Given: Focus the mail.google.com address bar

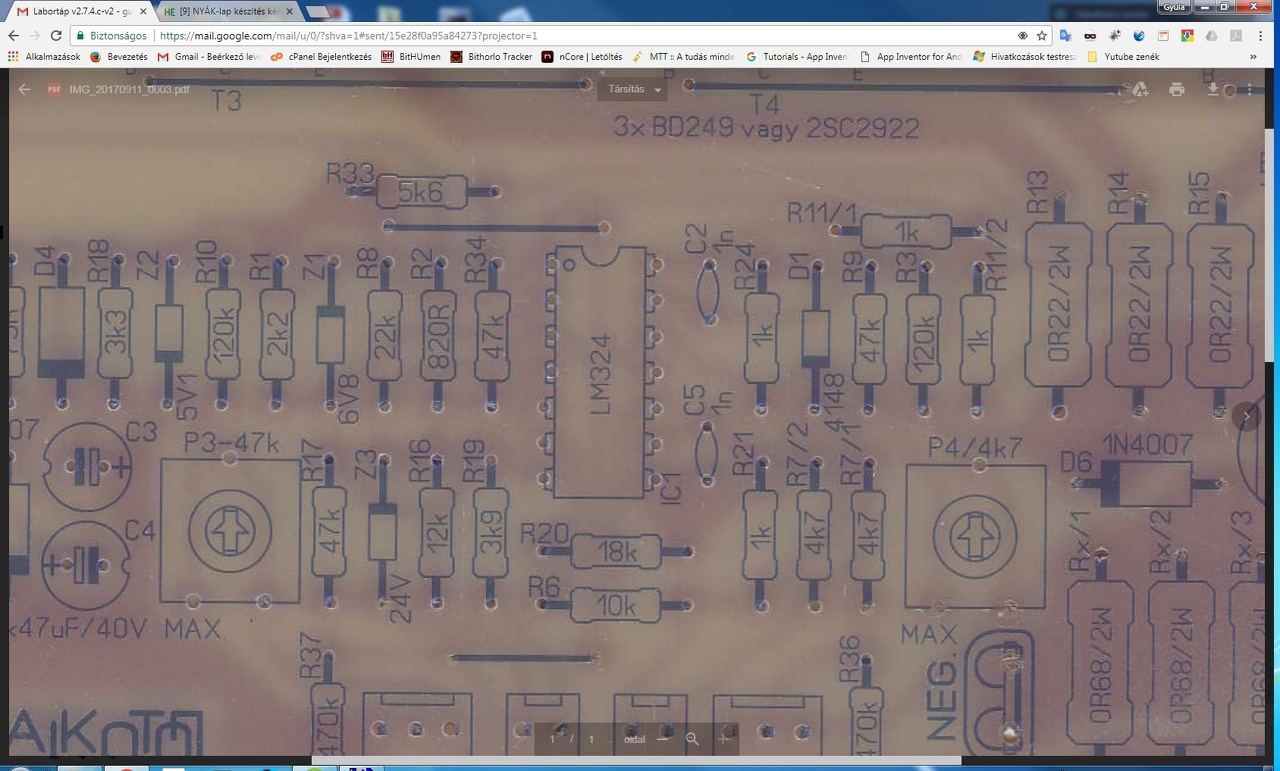Looking at the screenshot, I should (560, 35).
